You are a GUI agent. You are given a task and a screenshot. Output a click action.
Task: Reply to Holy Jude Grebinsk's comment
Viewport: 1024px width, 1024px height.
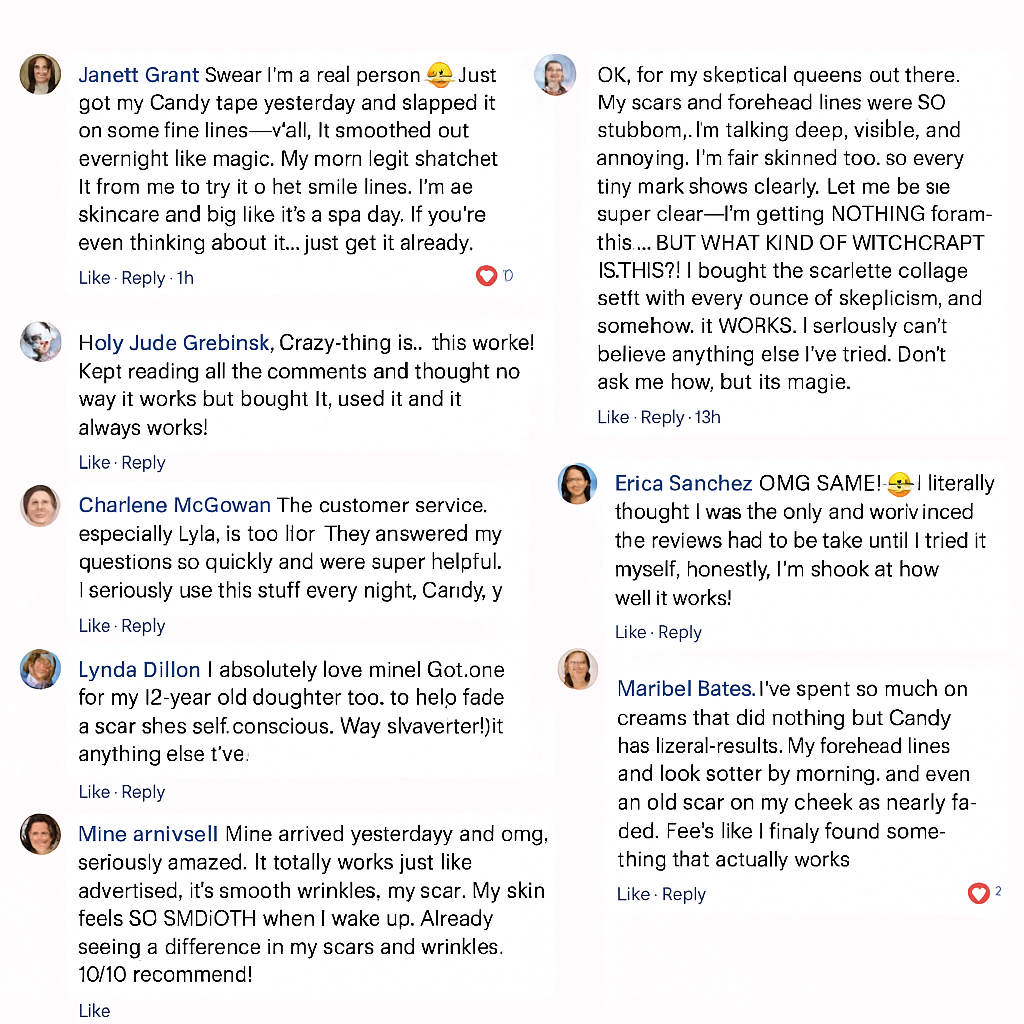click(144, 463)
